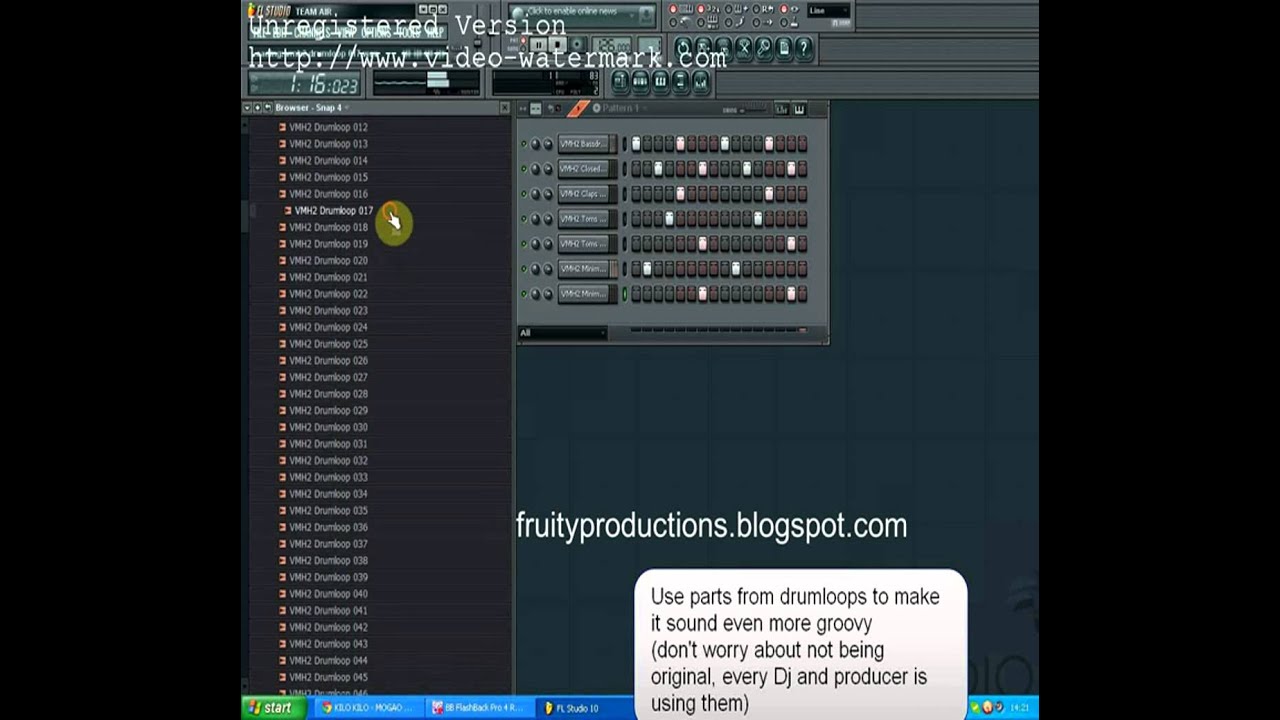
Task: Open the mixer view shortcut button
Action: pyautogui.click(x=701, y=82)
